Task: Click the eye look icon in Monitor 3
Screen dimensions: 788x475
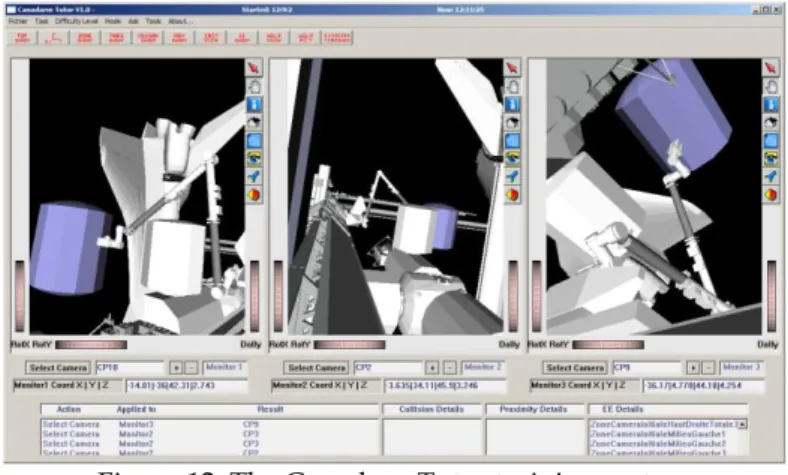Action: click(x=771, y=159)
